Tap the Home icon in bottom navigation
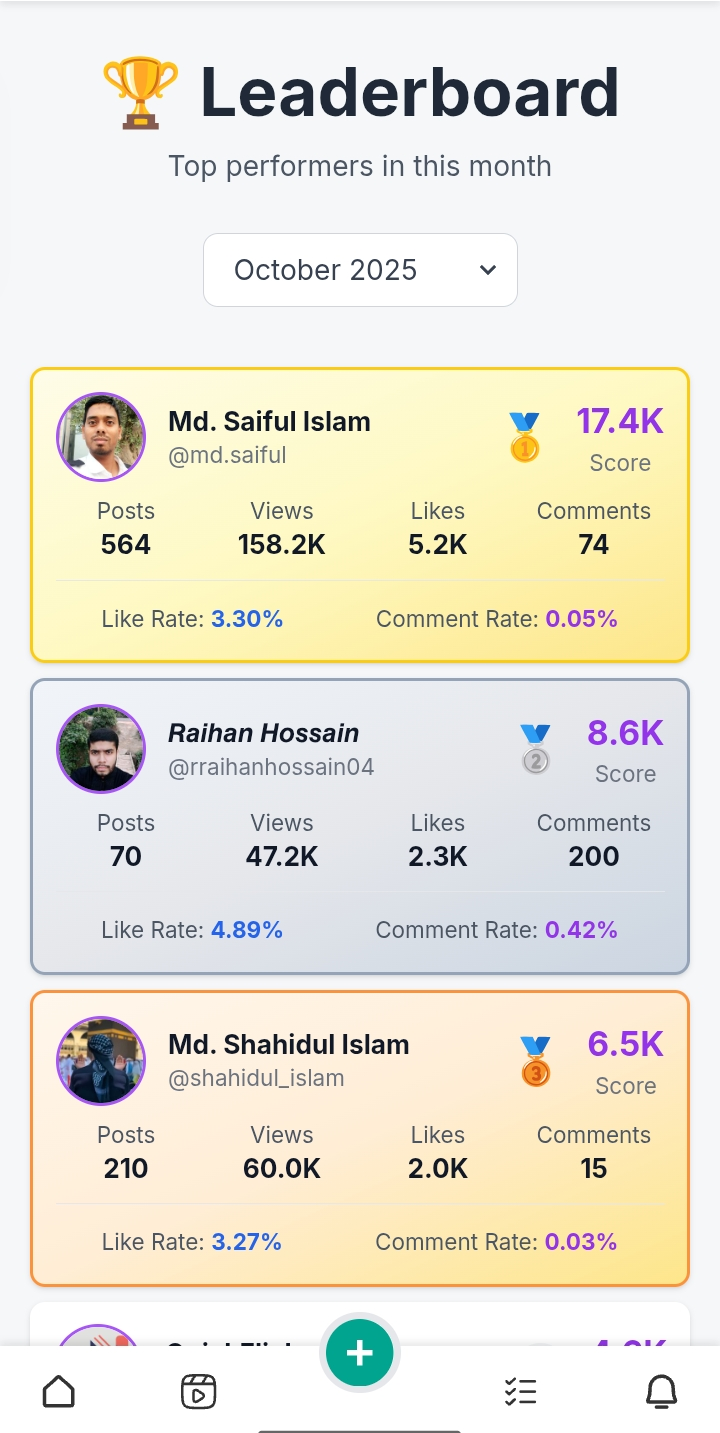The width and height of the screenshot is (720, 1433). pos(59,1391)
